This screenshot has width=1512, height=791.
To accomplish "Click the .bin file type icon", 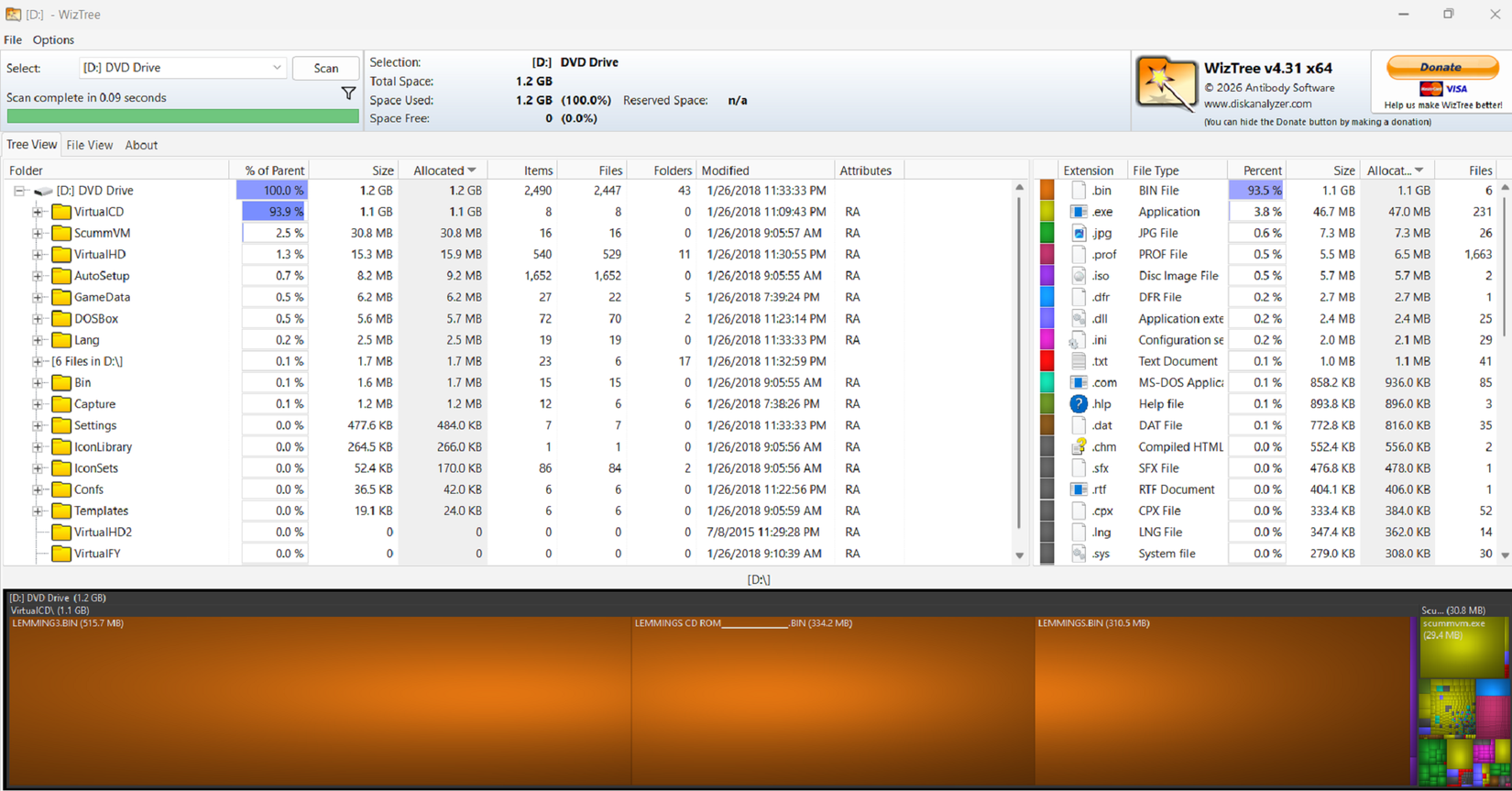I will point(1079,191).
